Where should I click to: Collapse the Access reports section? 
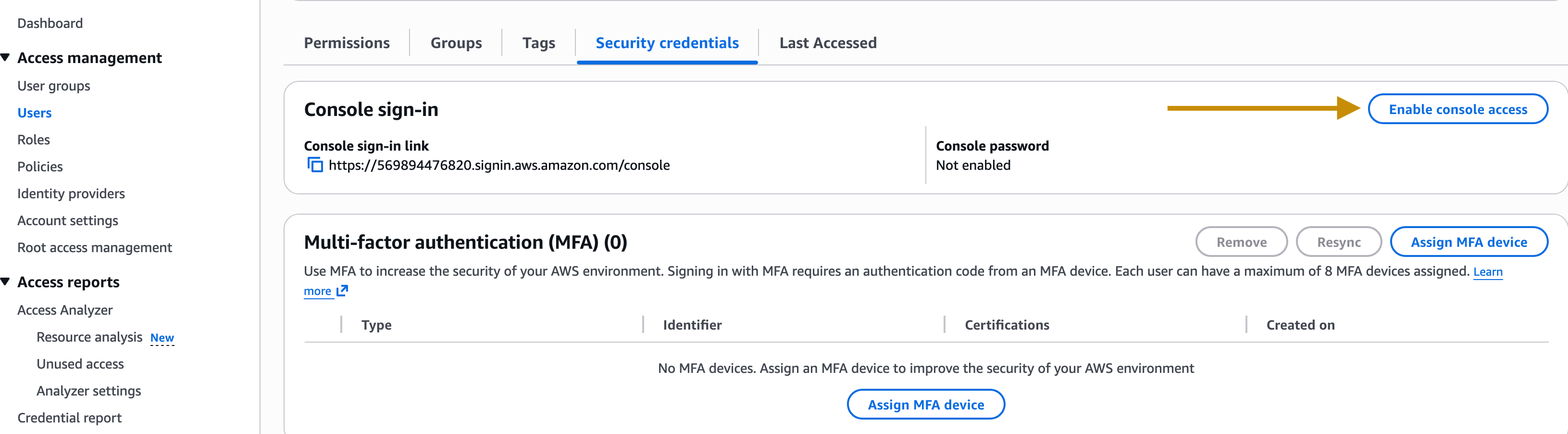5,281
